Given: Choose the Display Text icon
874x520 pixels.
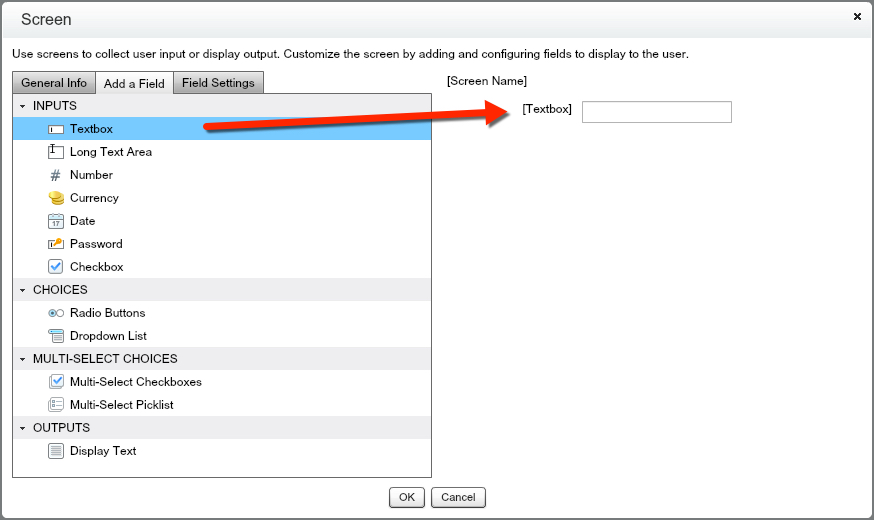Looking at the screenshot, I should coord(56,451).
